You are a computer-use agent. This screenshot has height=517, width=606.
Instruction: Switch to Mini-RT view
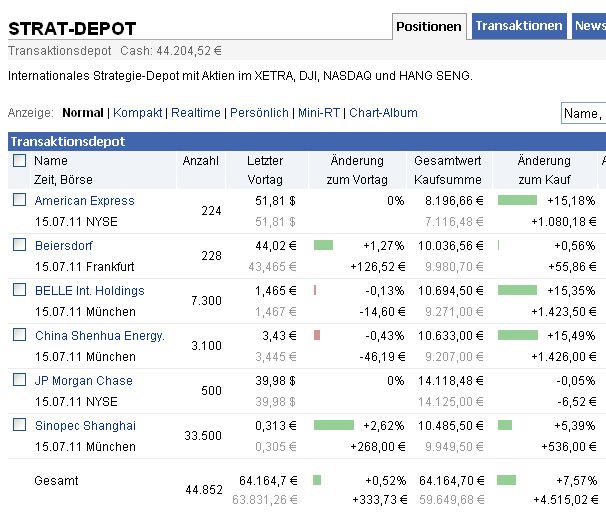319,113
